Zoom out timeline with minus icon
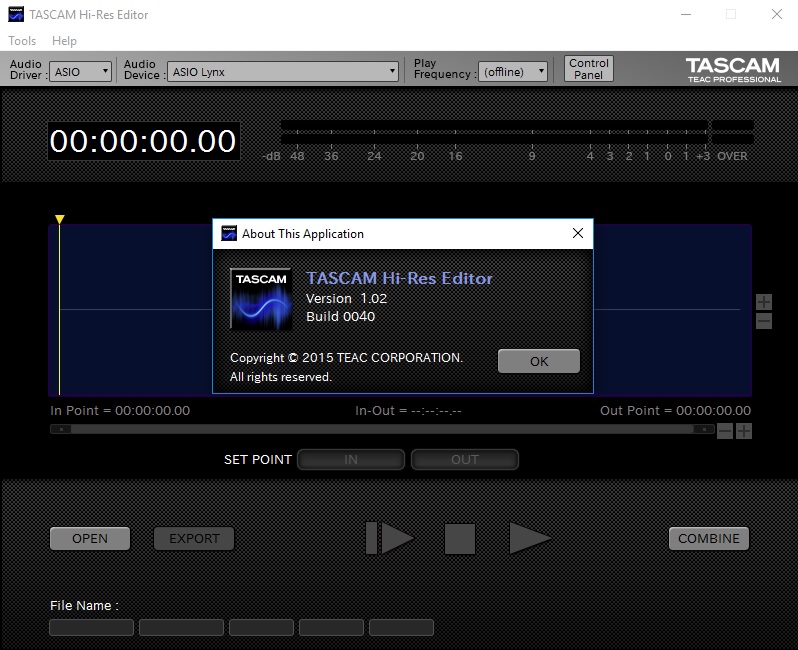Screen dimensions: 798x650 tap(725, 431)
